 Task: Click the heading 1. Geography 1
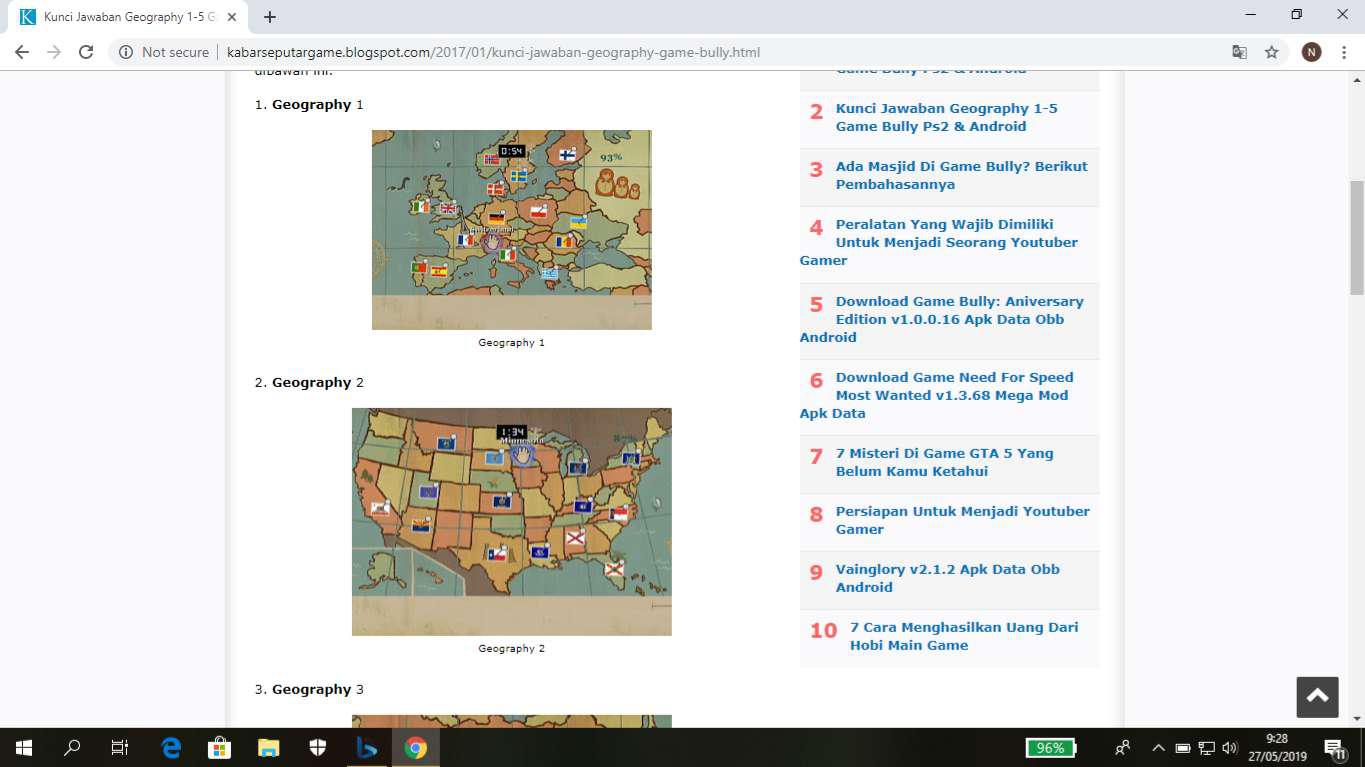coord(309,105)
